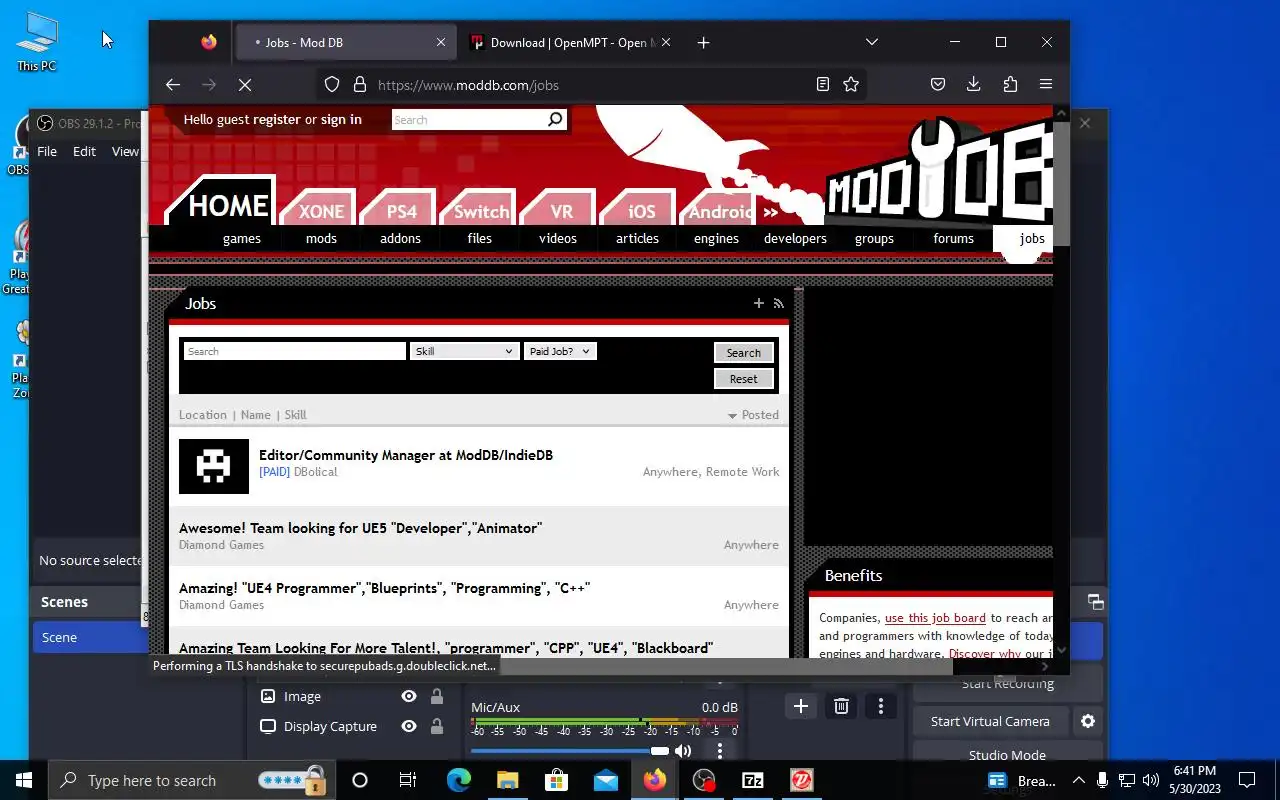
Task: Select the Jobs - Mod DB tab
Action: coord(344,42)
